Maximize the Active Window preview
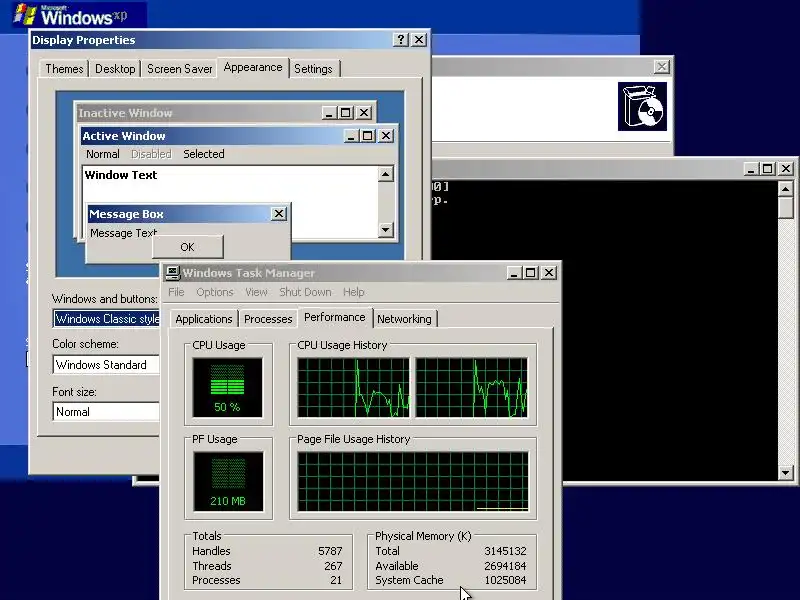This screenshot has width=800, height=600. coord(368,136)
